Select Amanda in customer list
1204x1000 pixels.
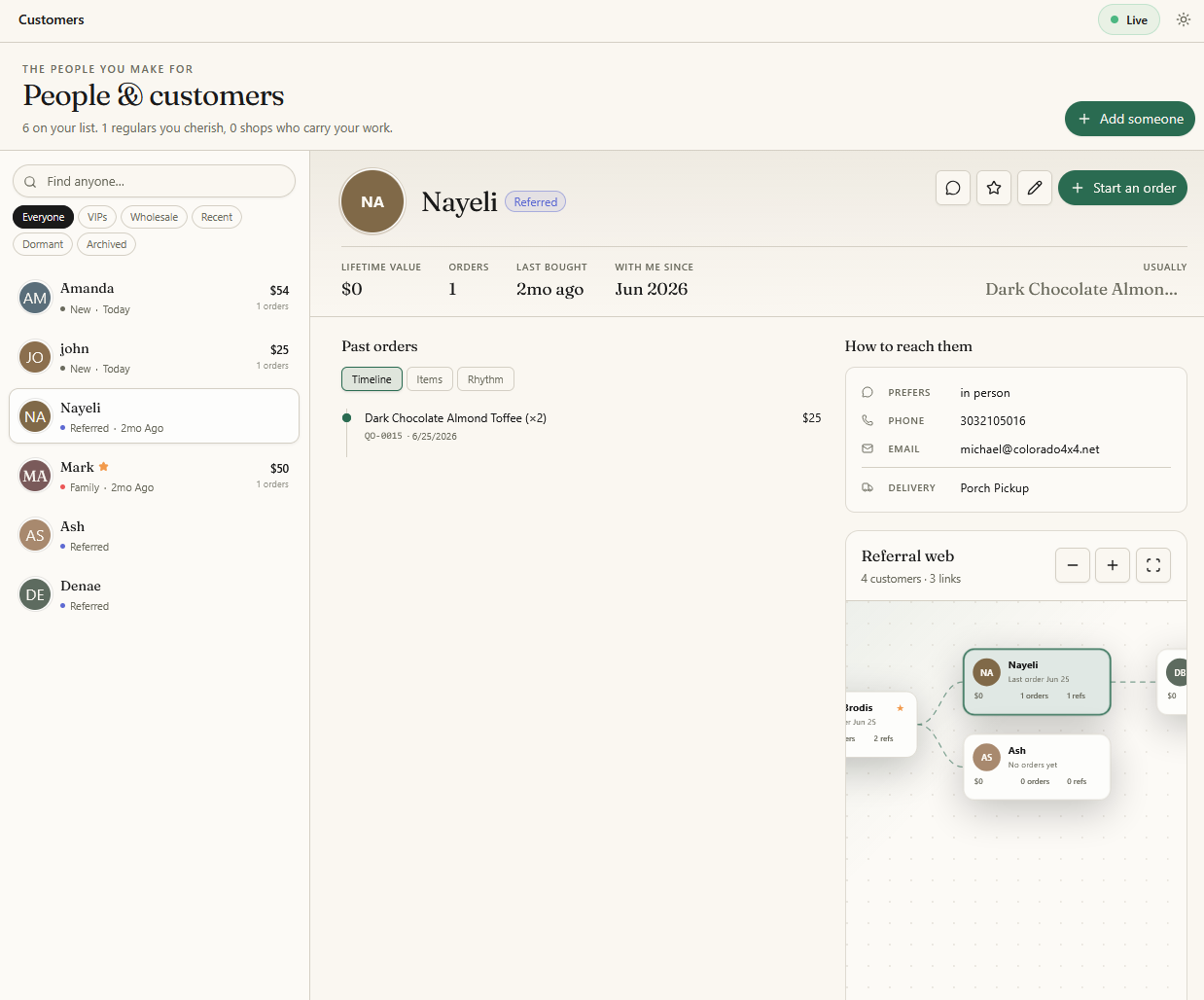154,298
